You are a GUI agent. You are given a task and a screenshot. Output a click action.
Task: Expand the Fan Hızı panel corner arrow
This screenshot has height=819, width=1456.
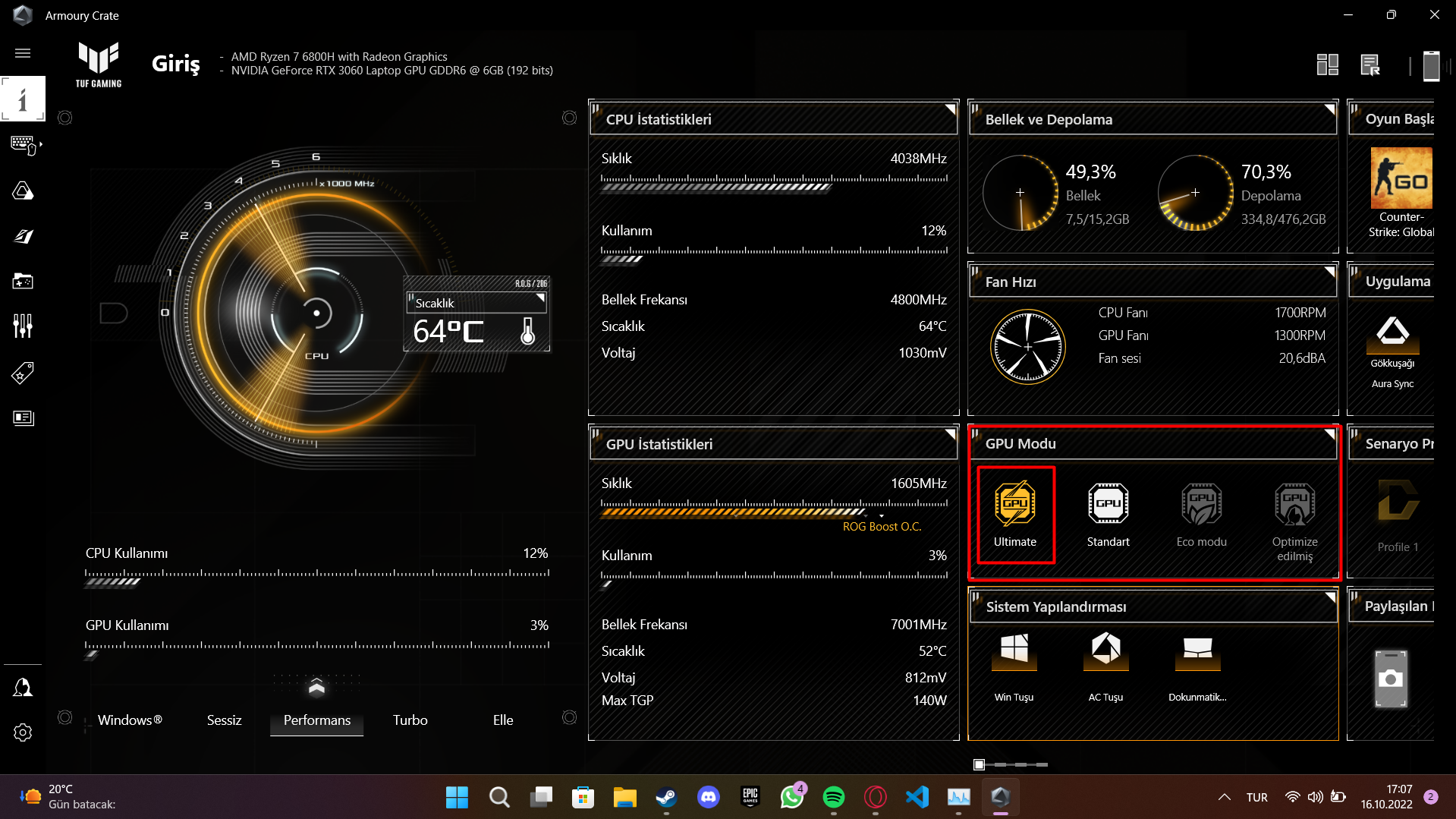[1329, 272]
